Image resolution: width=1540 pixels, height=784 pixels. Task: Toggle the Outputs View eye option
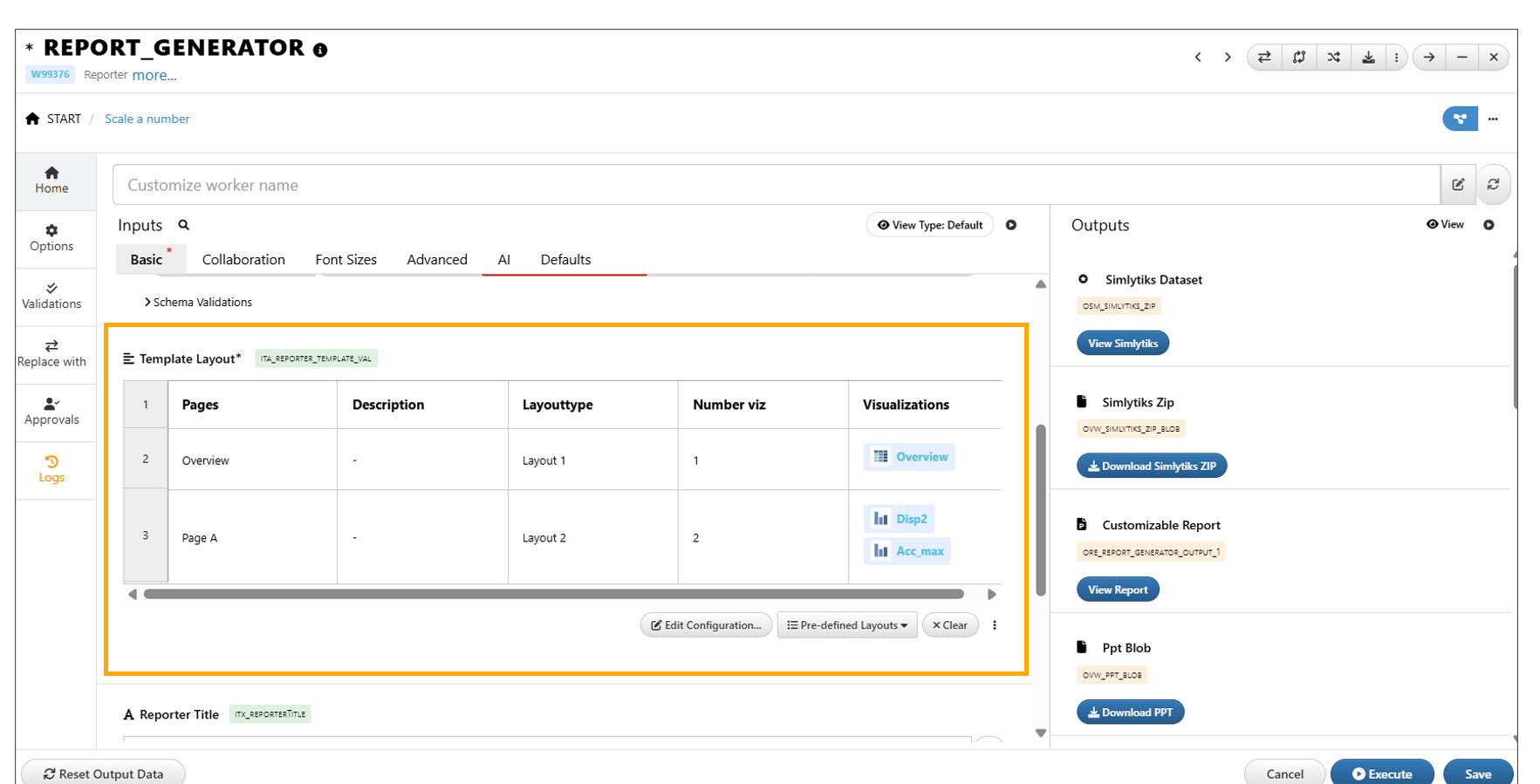pyautogui.click(x=1445, y=225)
